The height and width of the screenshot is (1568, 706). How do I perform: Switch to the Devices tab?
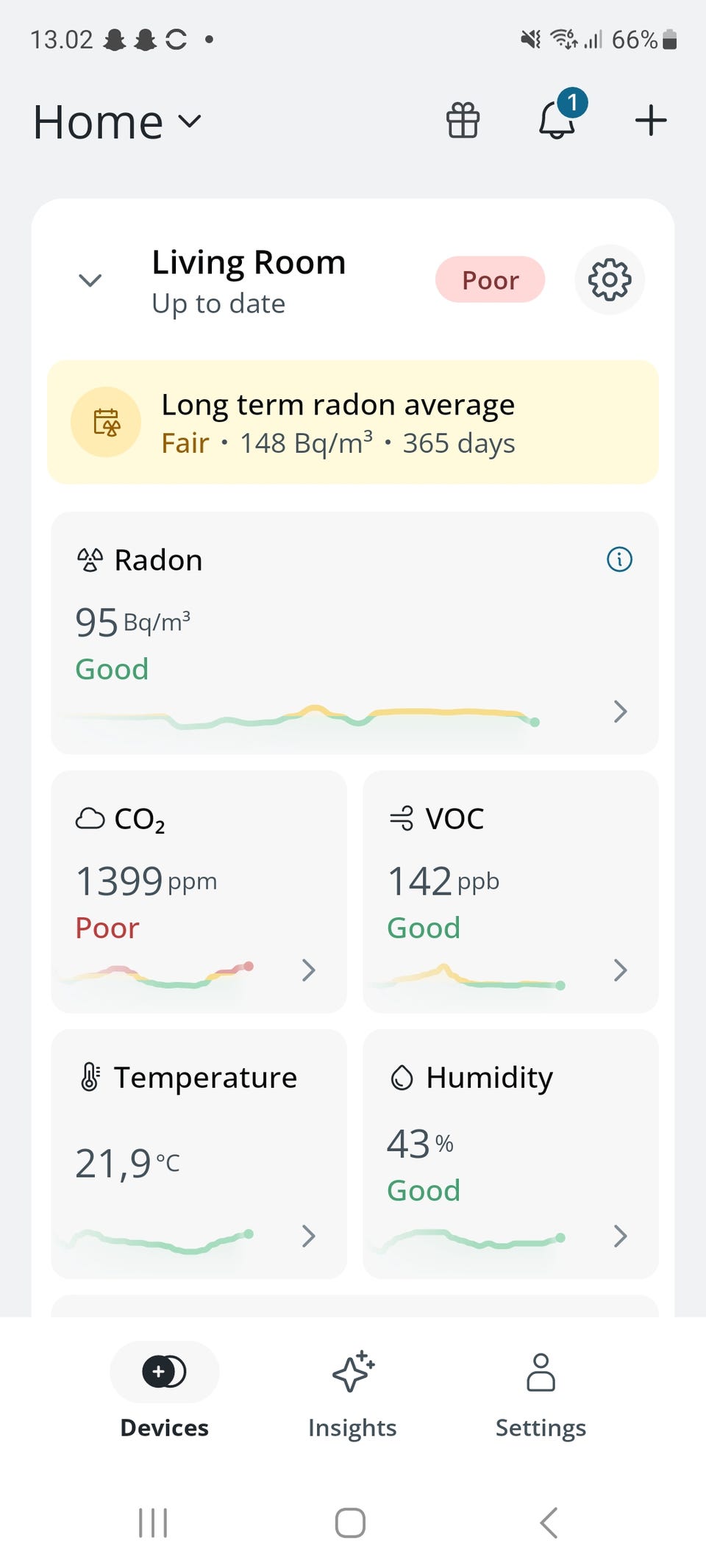coord(164,1389)
